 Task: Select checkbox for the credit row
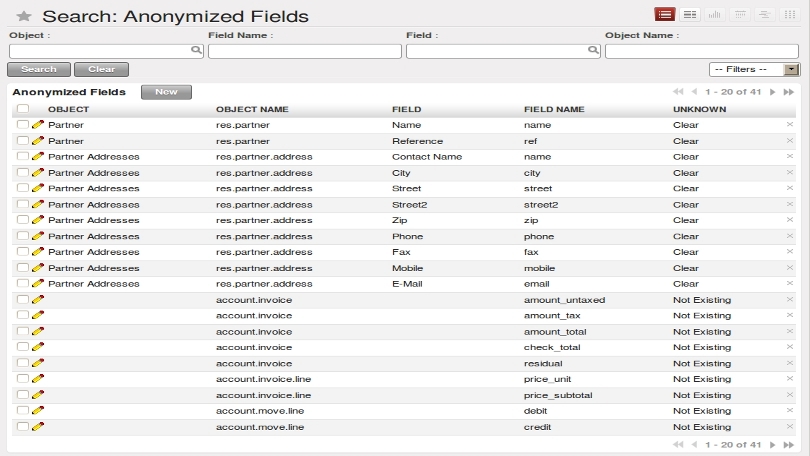pyautogui.click(x=23, y=426)
